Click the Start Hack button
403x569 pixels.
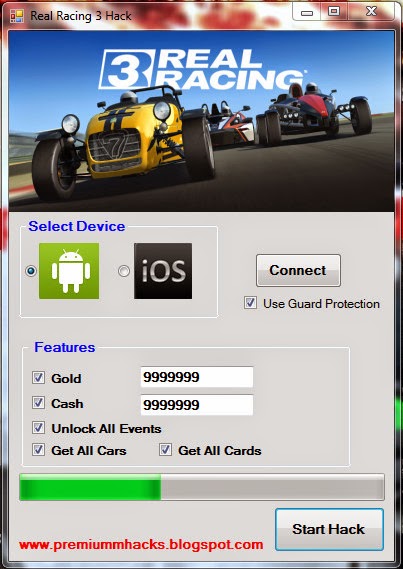(329, 529)
